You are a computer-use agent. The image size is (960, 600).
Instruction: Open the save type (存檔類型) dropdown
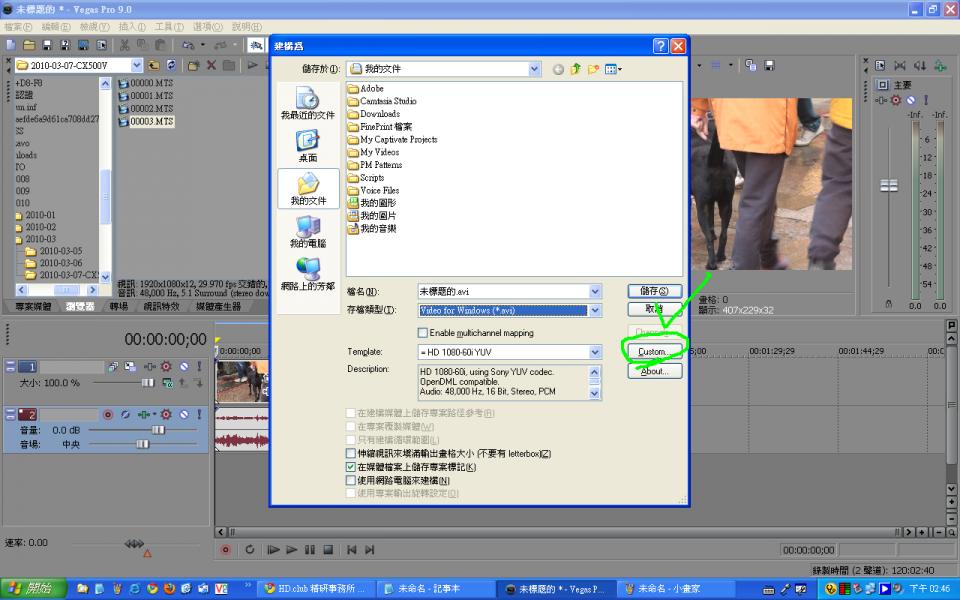tap(595, 310)
